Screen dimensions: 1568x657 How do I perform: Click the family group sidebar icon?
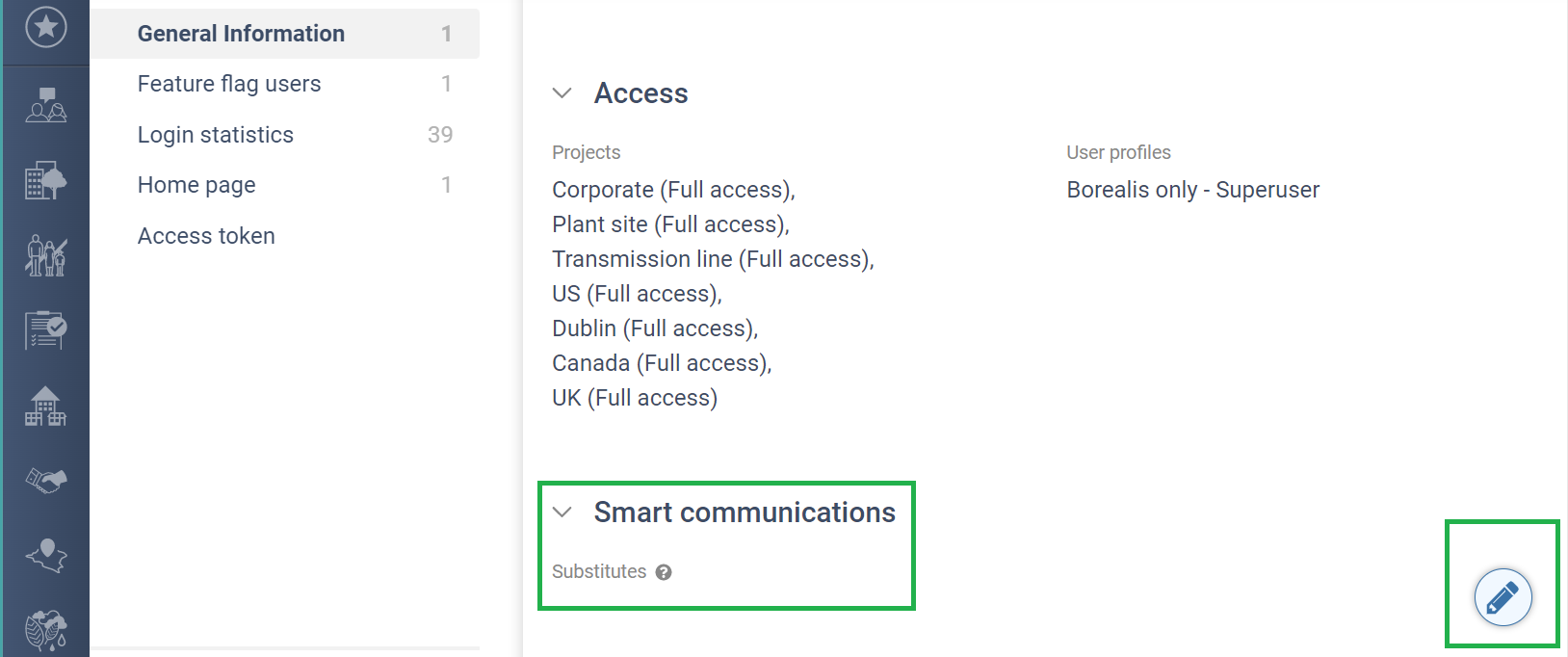[x=45, y=255]
